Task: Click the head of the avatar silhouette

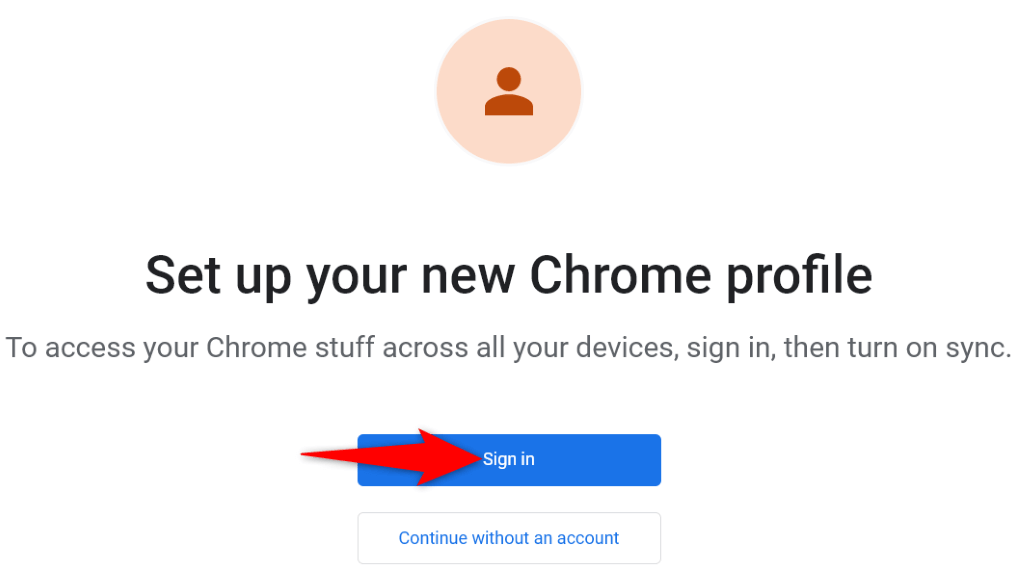Action: [x=509, y=78]
